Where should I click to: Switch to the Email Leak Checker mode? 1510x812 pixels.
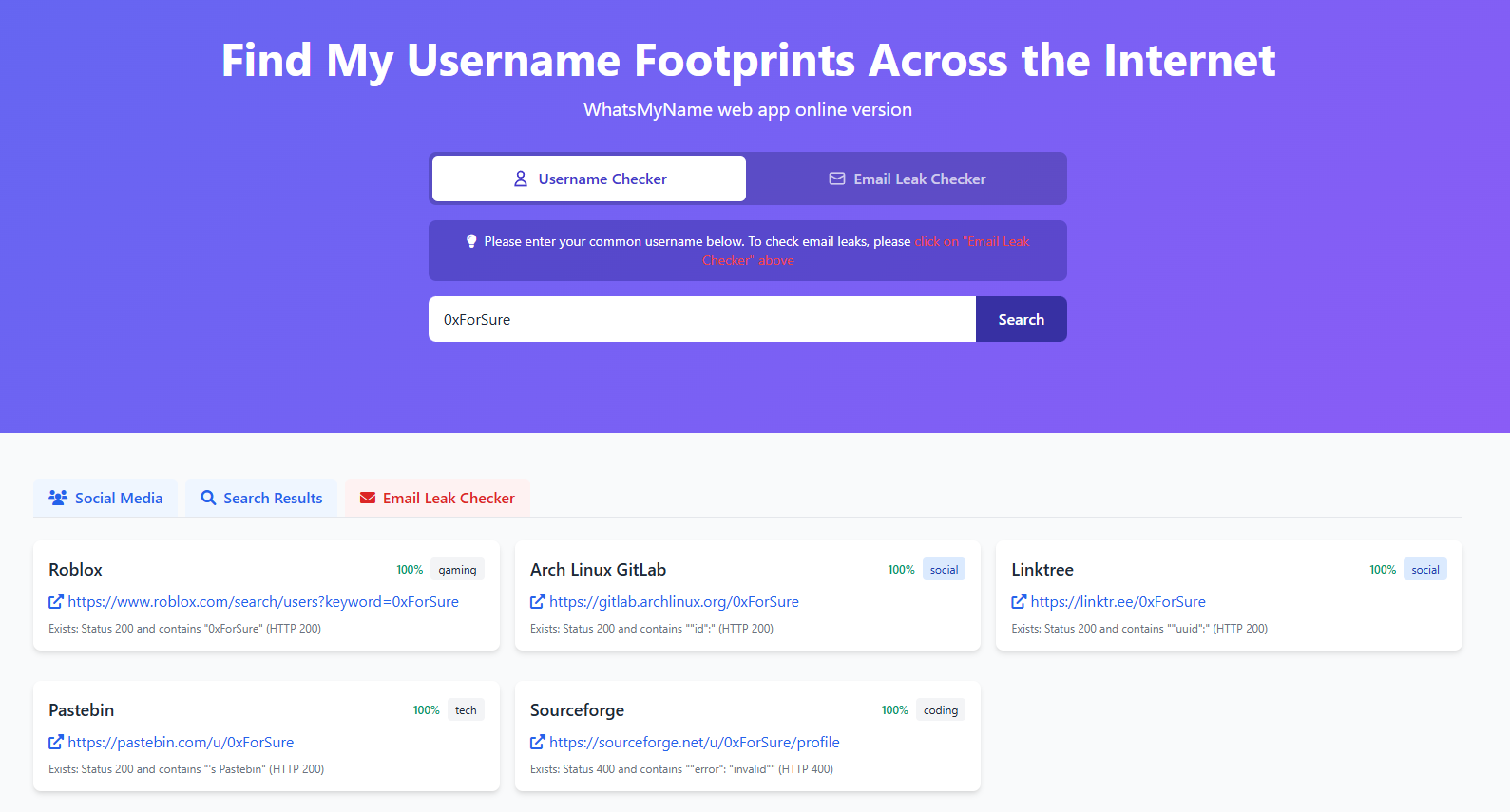click(908, 179)
